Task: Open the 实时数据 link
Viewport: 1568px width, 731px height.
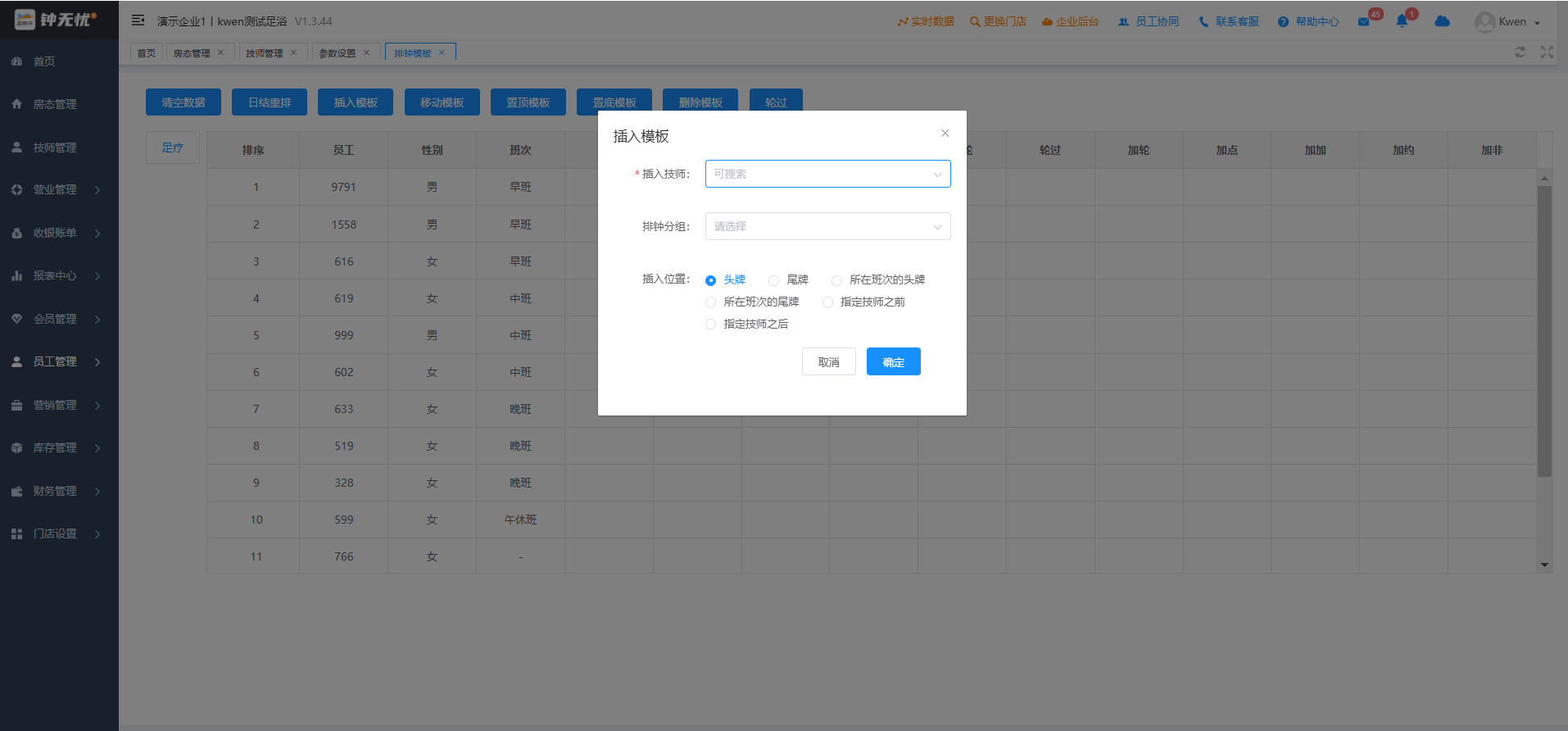Action: point(926,21)
